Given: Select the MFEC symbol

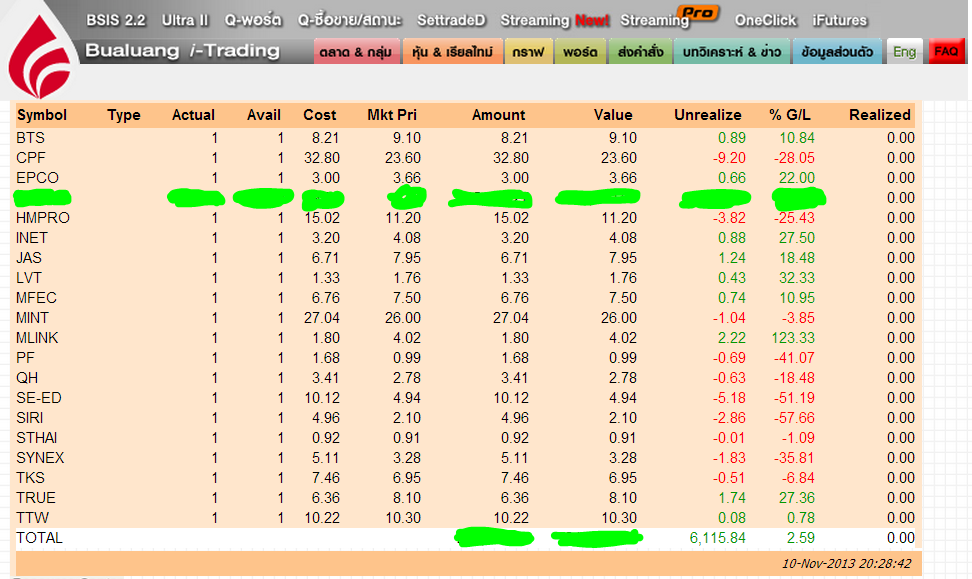Looking at the screenshot, I should click(x=37, y=298).
